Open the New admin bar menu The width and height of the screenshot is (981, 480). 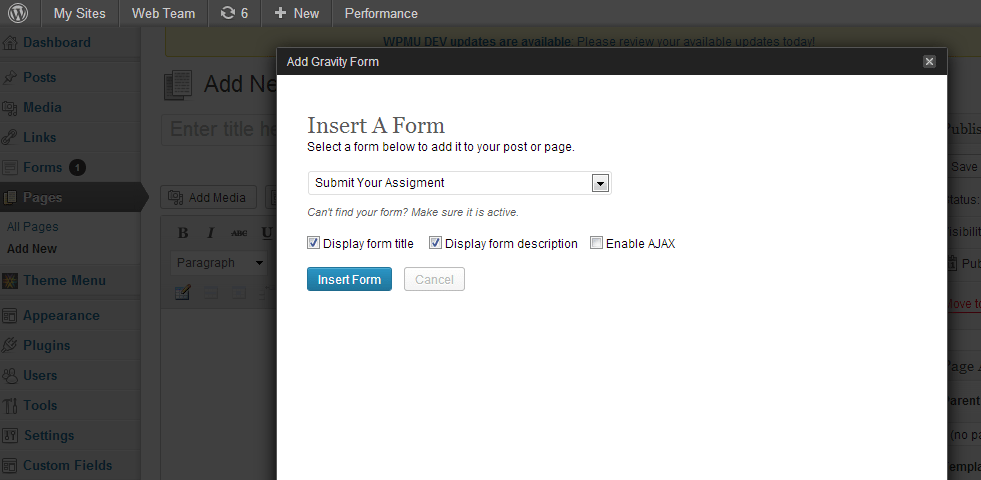click(297, 13)
